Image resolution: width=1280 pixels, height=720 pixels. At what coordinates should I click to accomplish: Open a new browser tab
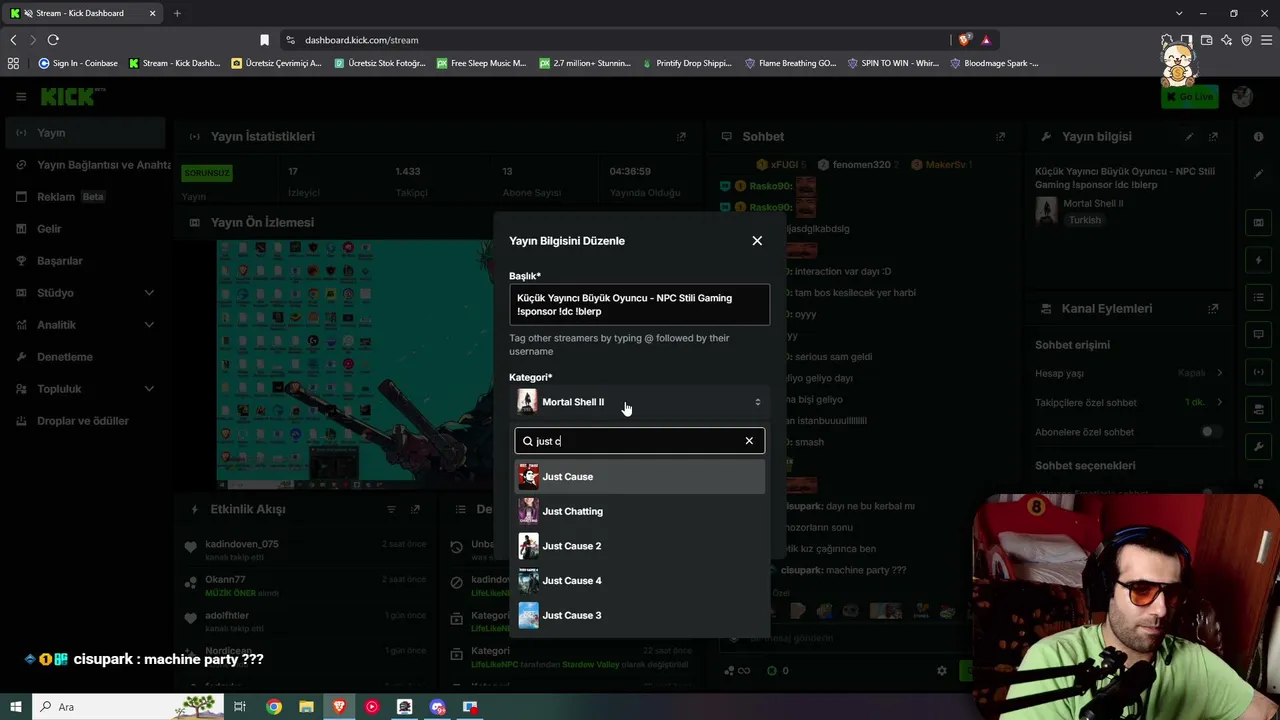pyautogui.click(x=177, y=13)
